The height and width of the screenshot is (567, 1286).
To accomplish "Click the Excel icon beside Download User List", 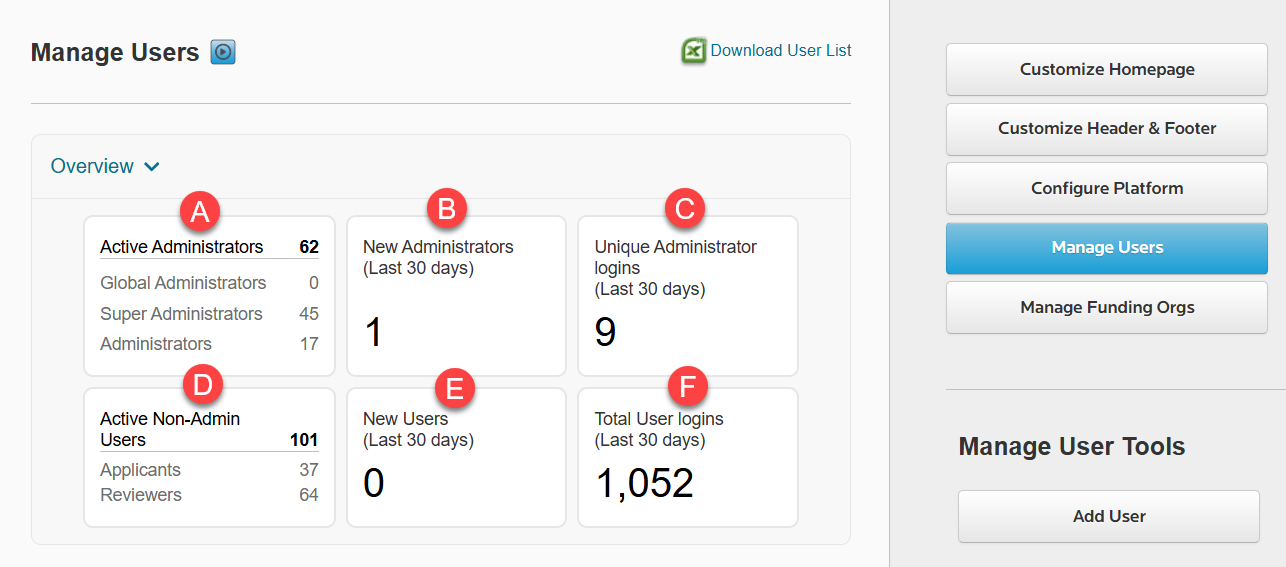I will click(x=694, y=51).
